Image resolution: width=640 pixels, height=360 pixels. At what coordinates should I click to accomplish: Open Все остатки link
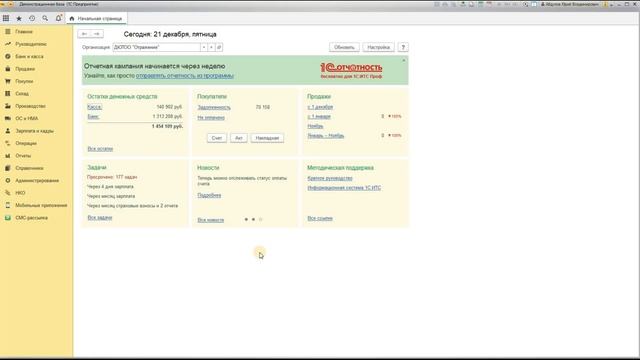[x=100, y=149]
